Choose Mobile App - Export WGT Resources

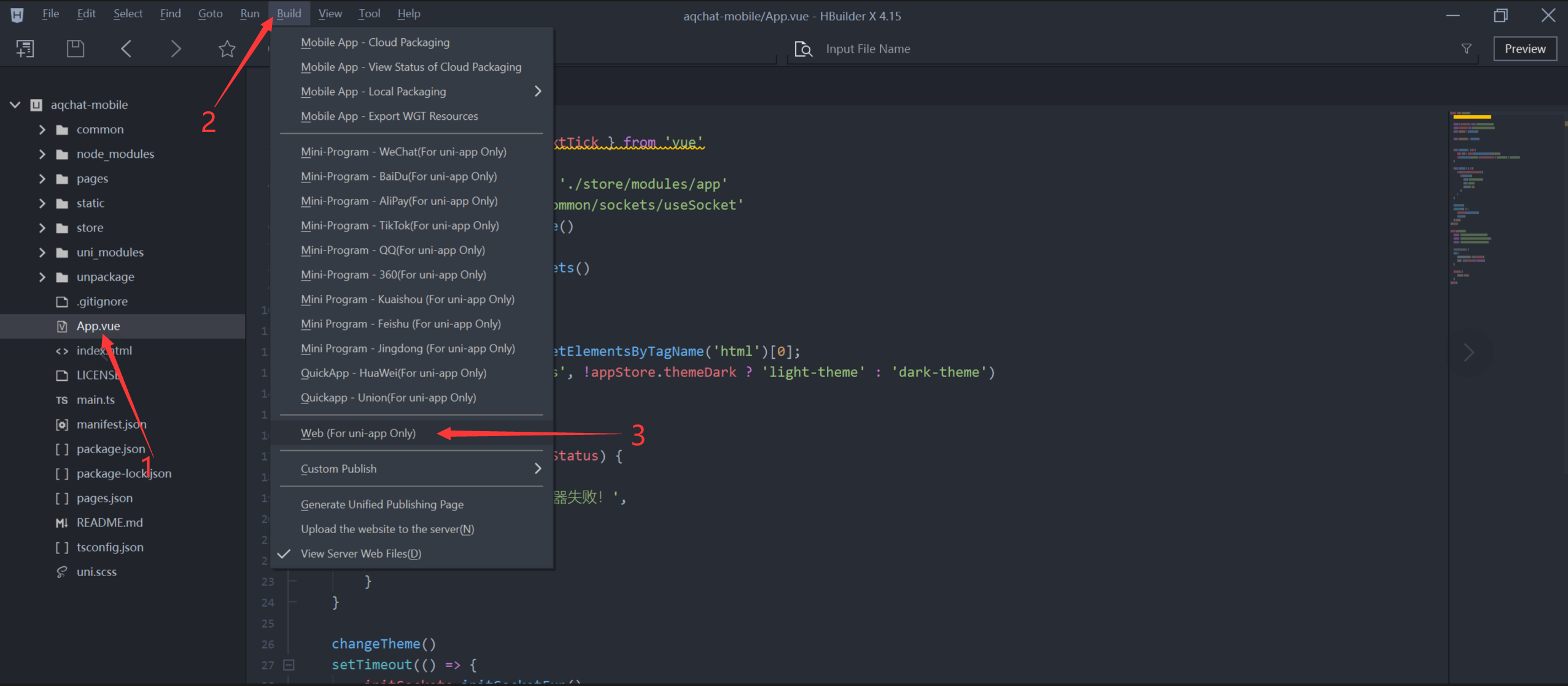point(412,116)
